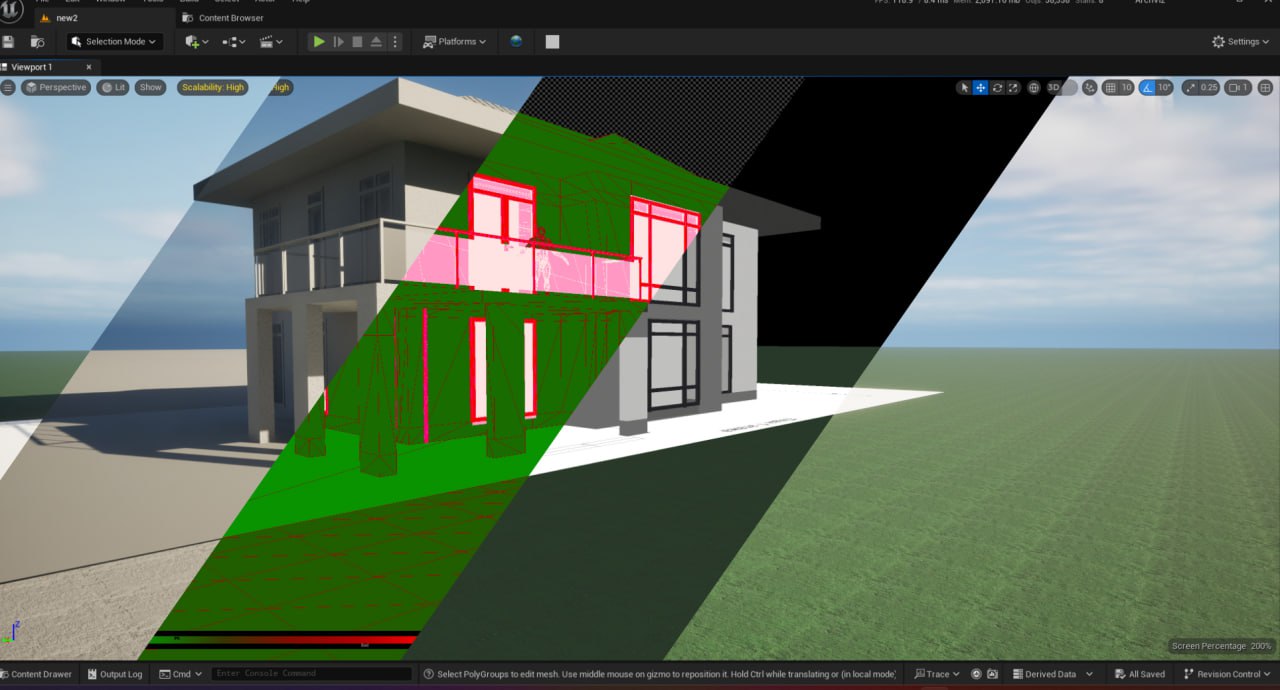
Task: Click the trace record circle icon
Action: click(976, 674)
